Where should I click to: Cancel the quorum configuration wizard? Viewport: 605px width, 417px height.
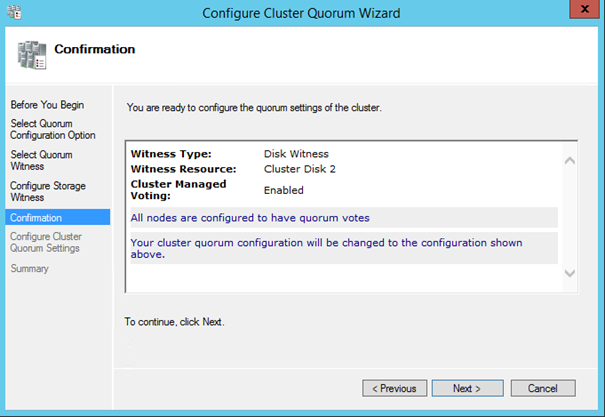pos(542,388)
